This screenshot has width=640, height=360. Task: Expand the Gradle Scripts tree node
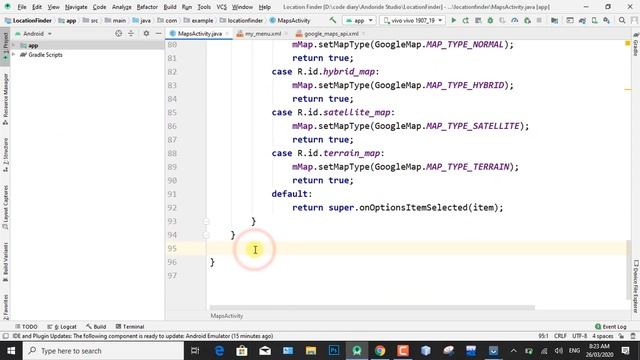[14, 54]
